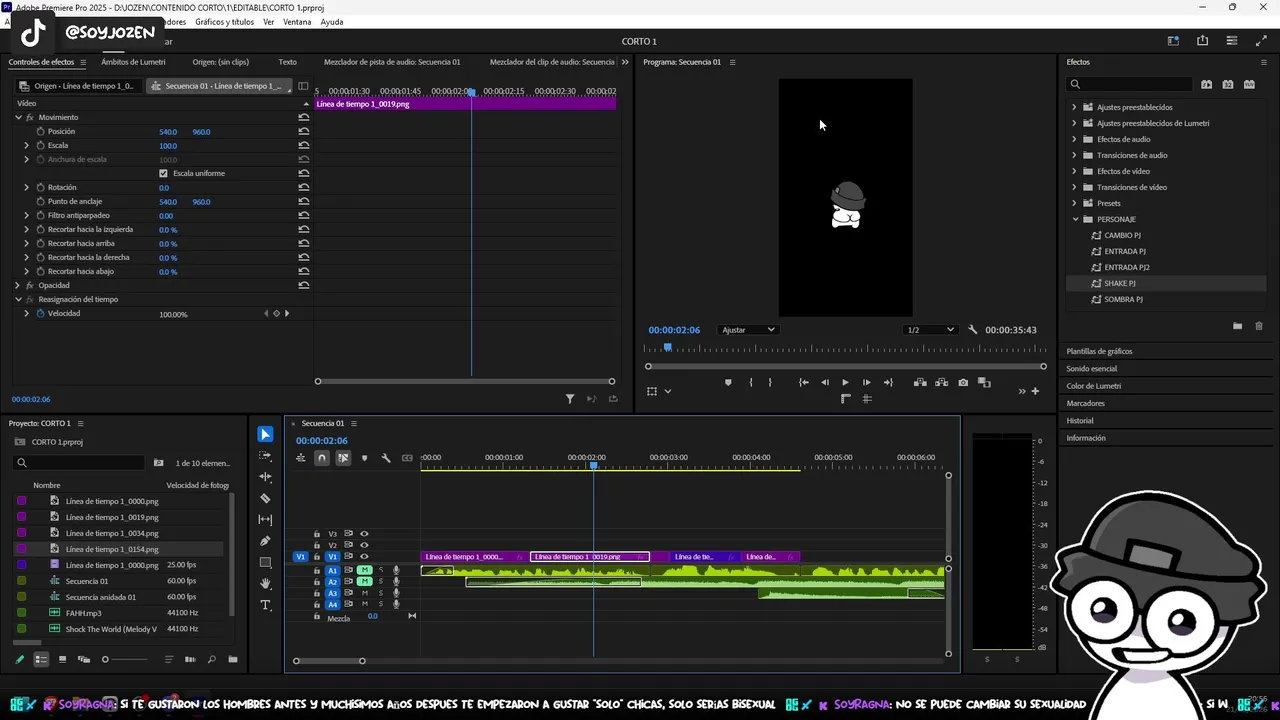Screen dimensions: 1280x720
Task: Create new bin in Project panel
Action: [x=233, y=659]
